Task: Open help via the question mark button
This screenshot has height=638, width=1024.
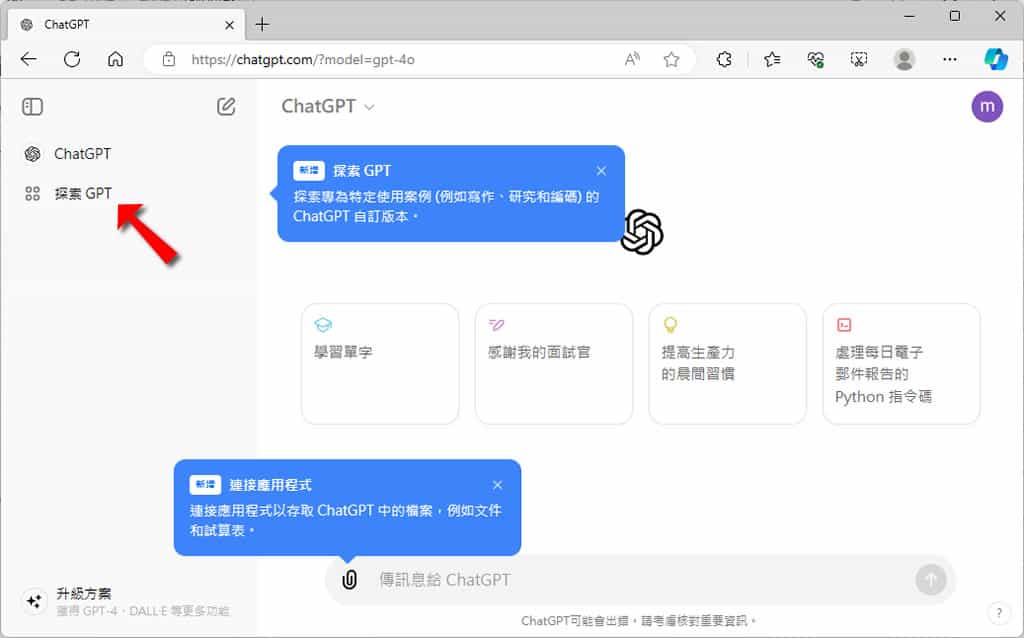Action: [999, 613]
